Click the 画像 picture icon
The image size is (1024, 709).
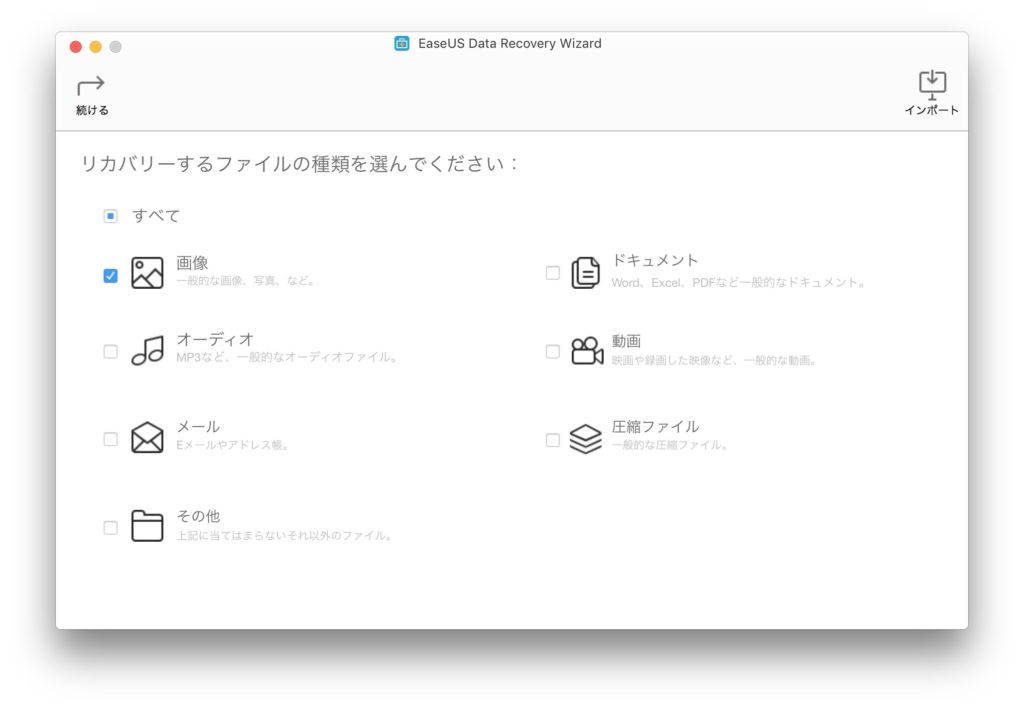pos(148,273)
